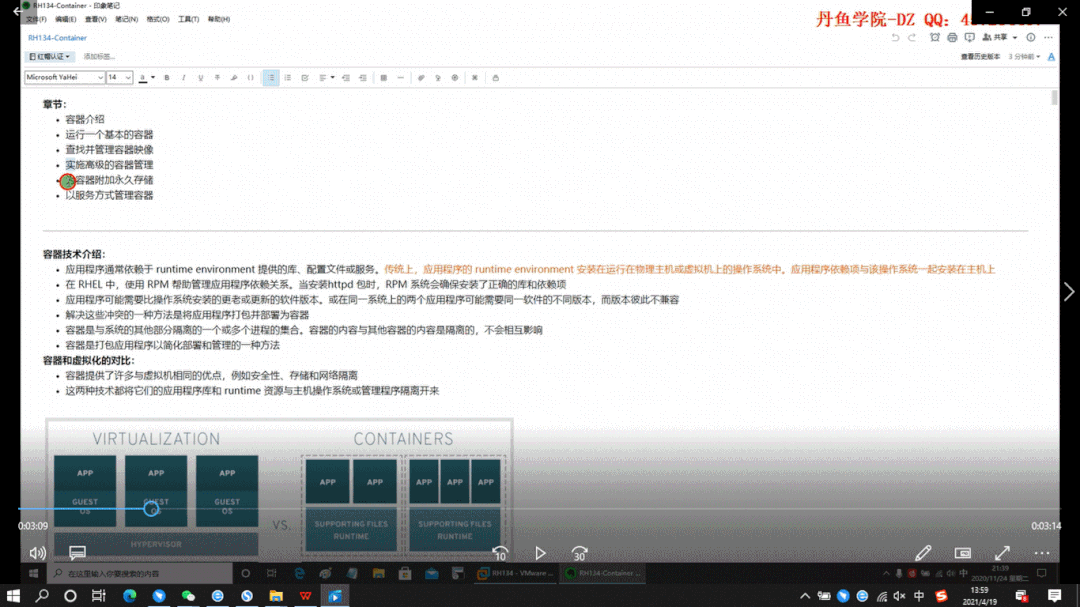1080x607 pixels.
Task: Click the blue A icon beside 3 分钟前
Action: pos(1051,56)
